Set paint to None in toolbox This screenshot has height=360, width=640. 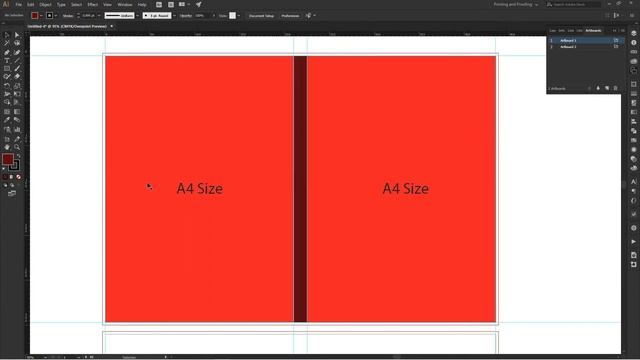point(18,177)
